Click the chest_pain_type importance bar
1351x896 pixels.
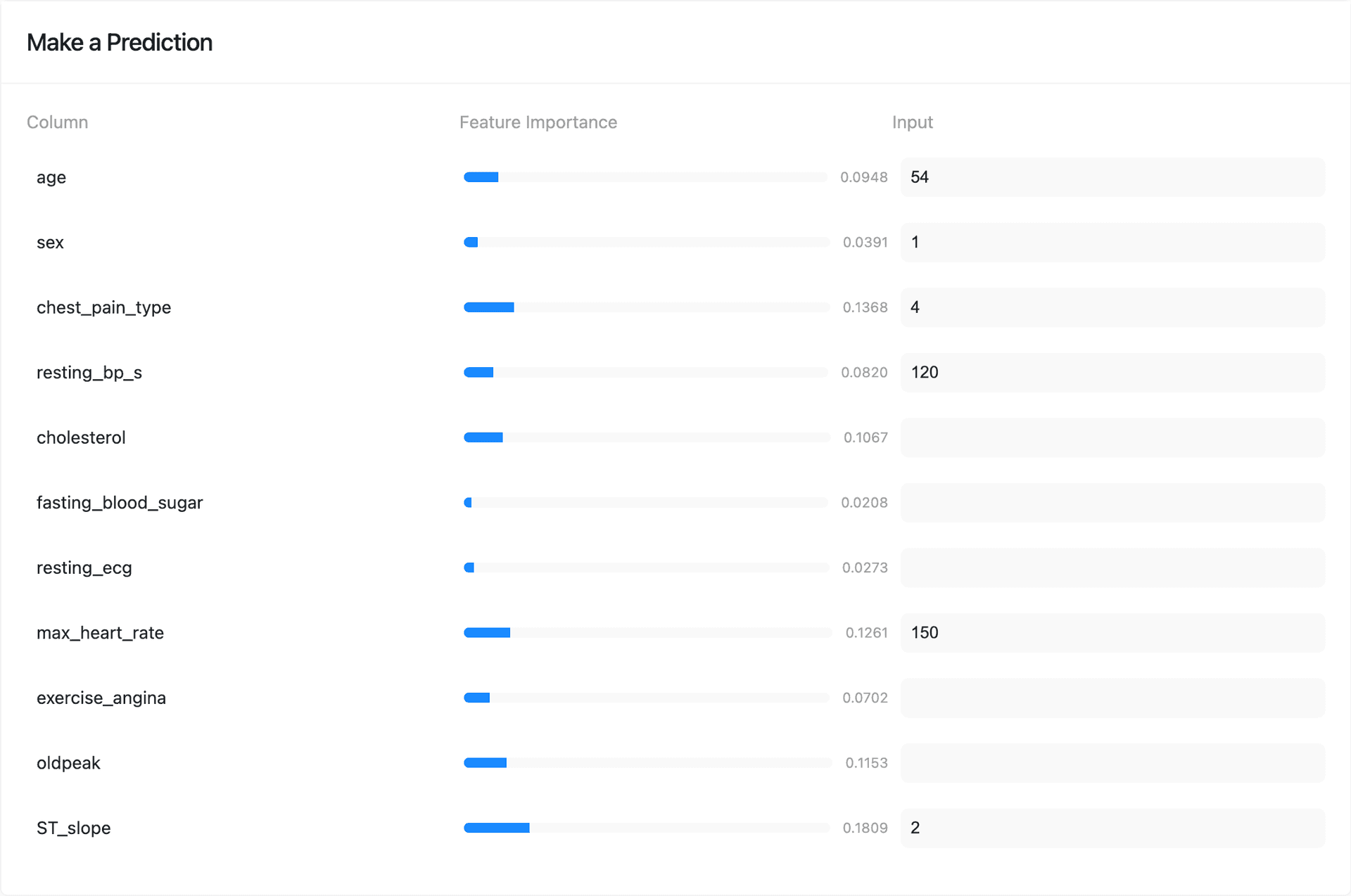pos(646,307)
